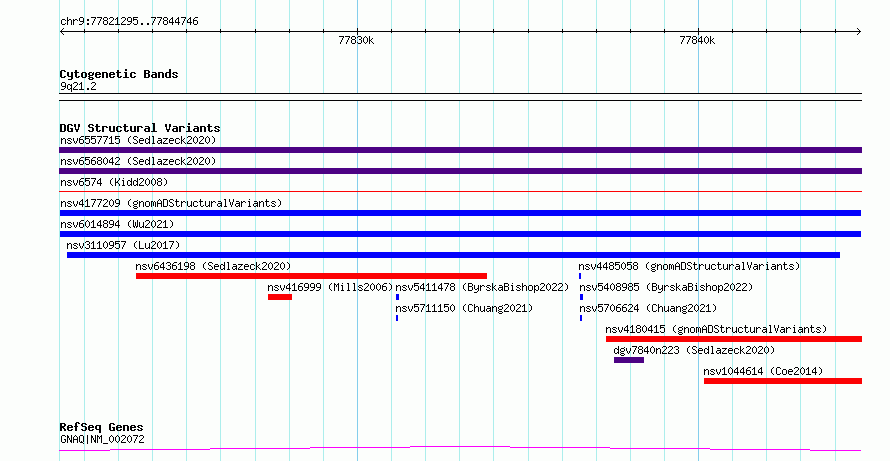
Task: Click the short red bar of nsv416999
Action: coord(280,297)
